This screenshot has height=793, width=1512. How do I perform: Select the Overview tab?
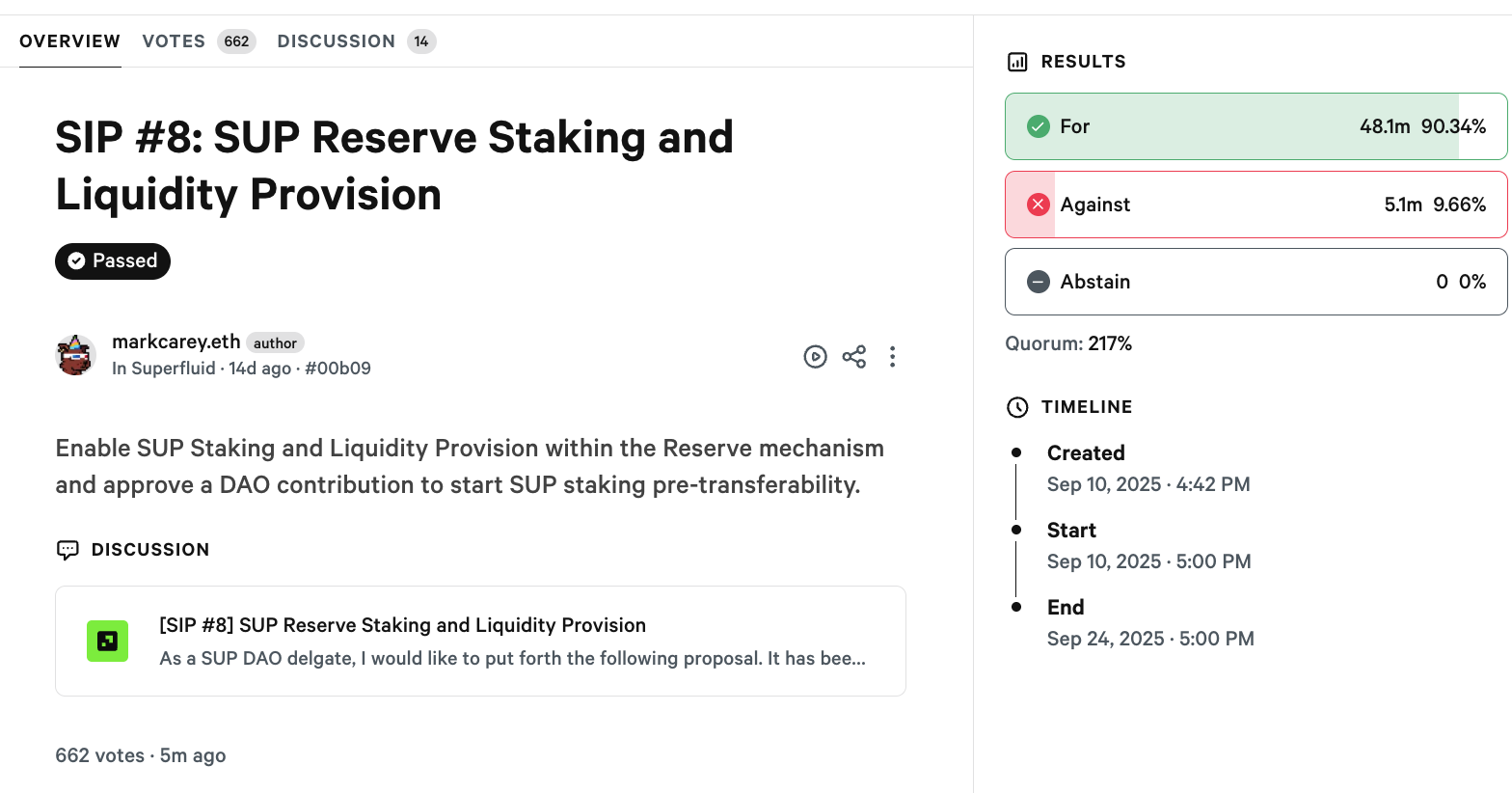69,41
